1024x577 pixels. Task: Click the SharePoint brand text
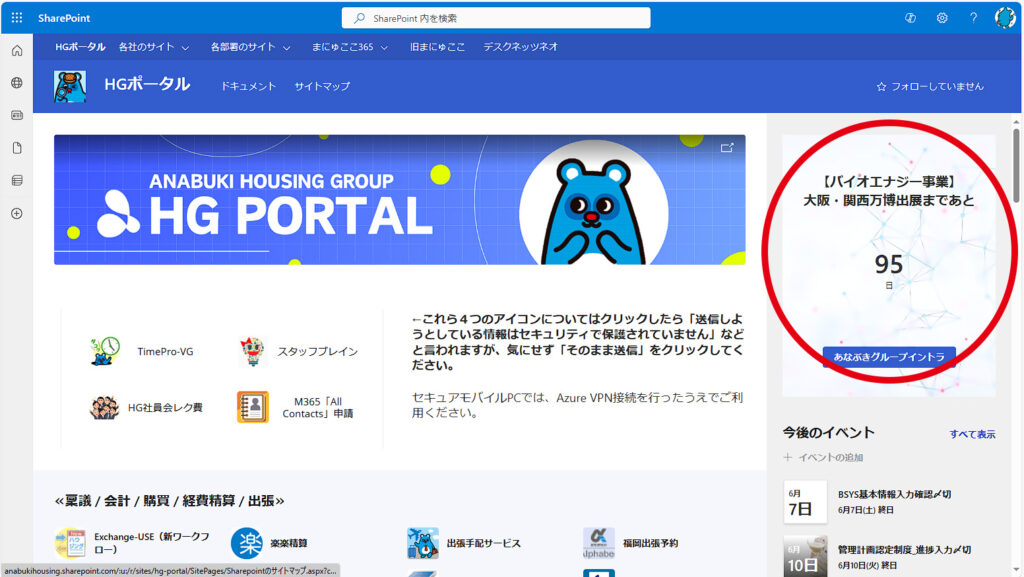[64, 18]
